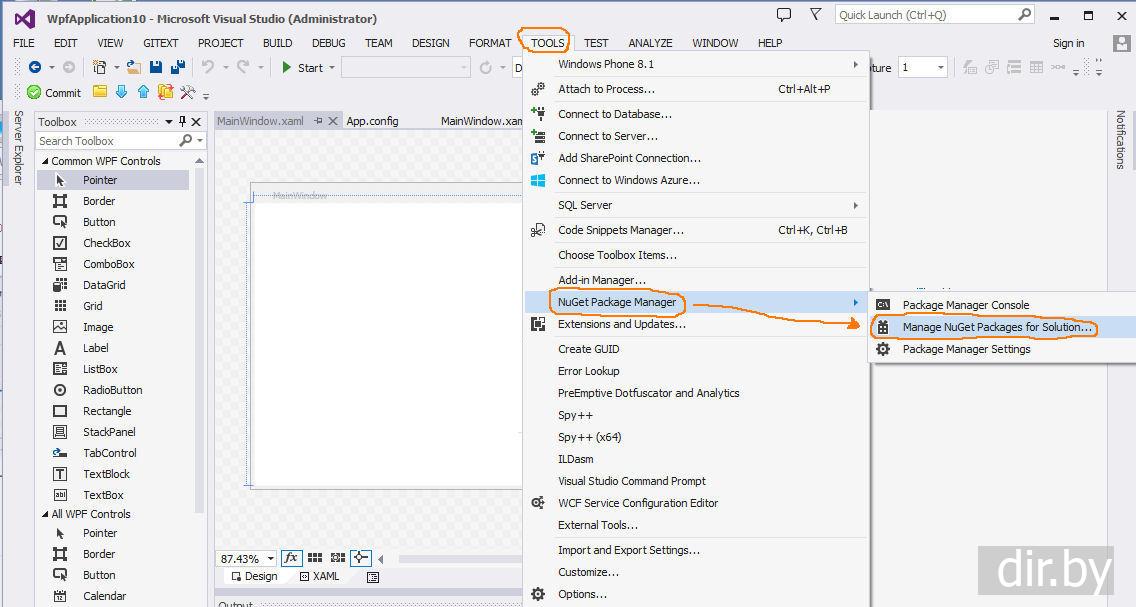Viewport: 1136px width, 607px height.
Task: Select Manage NuGet Packages for Solution
Action: pyautogui.click(x=996, y=327)
